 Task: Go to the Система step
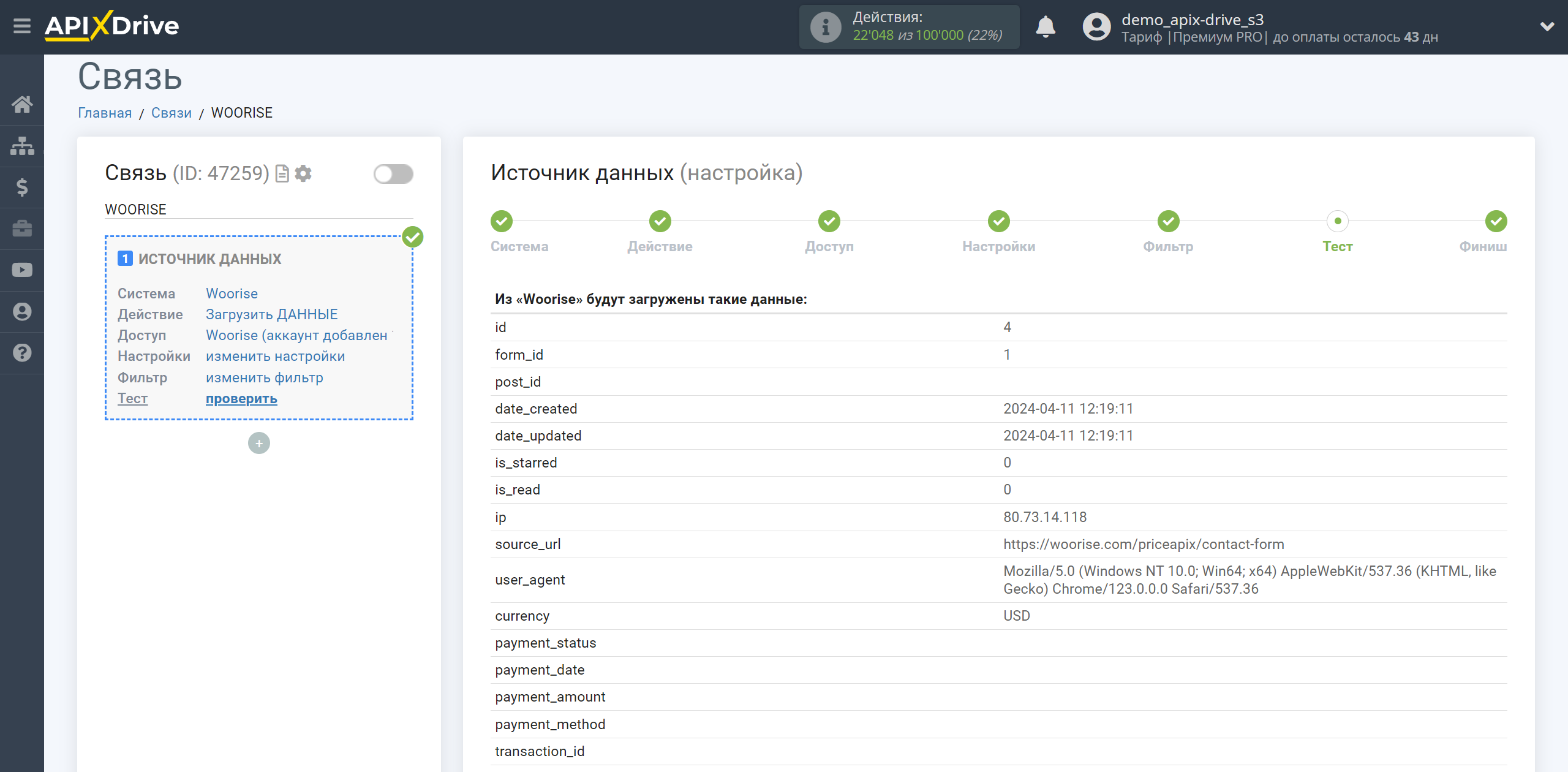coord(501,221)
